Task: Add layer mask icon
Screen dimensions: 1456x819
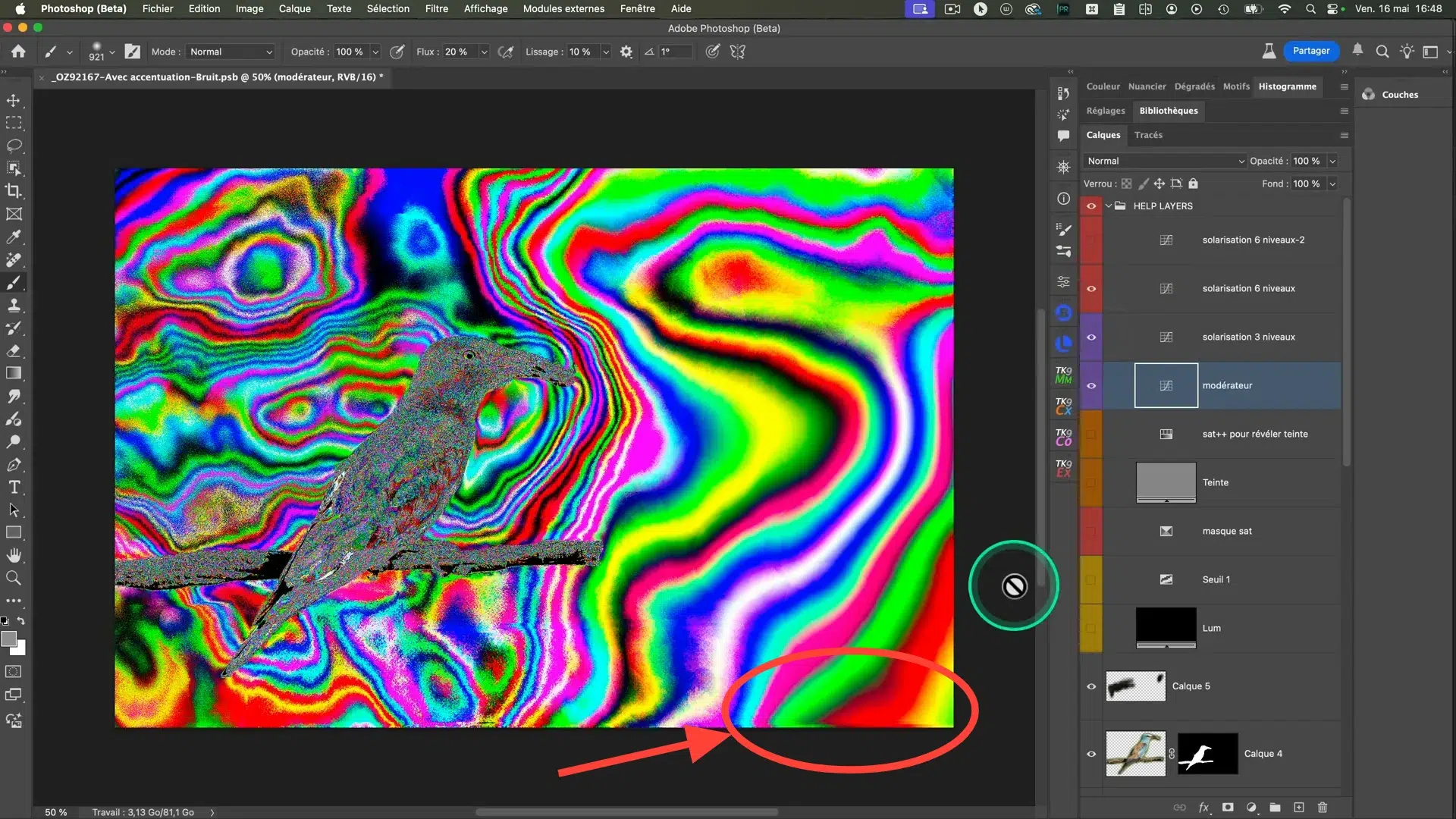Action: coord(1228,807)
